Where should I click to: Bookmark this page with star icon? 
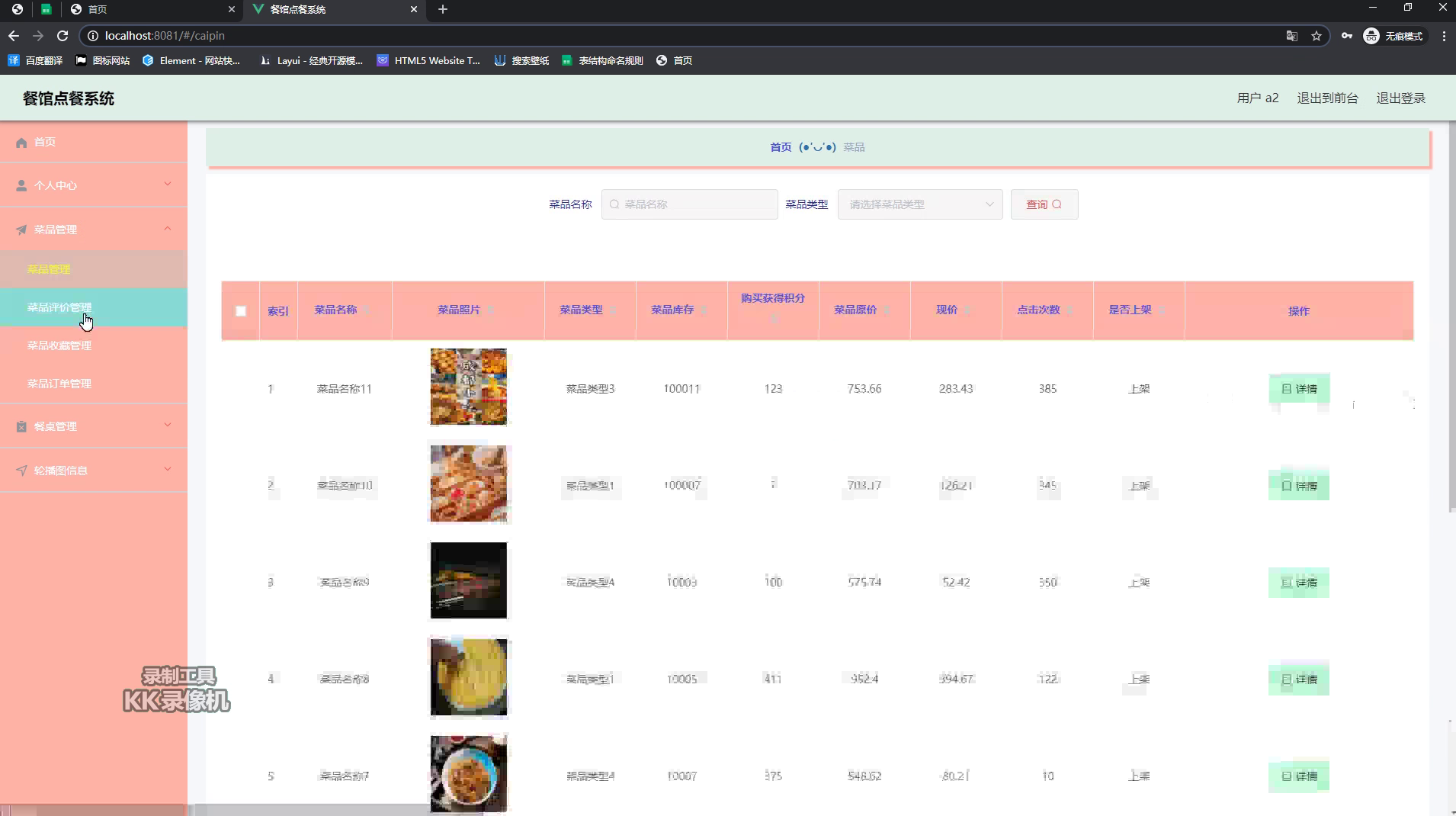(1316, 36)
